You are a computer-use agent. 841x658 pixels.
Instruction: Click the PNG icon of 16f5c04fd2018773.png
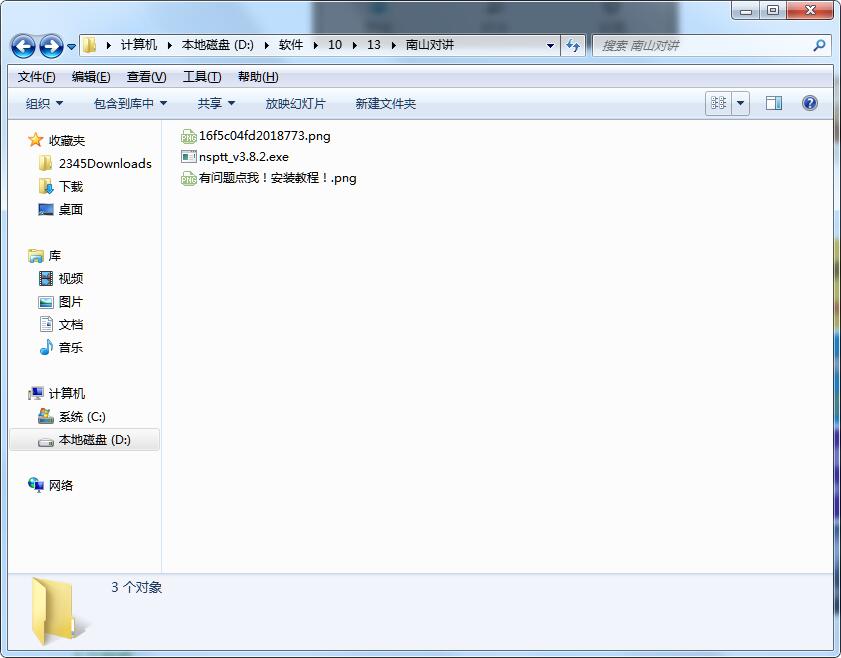(x=188, y=136)
